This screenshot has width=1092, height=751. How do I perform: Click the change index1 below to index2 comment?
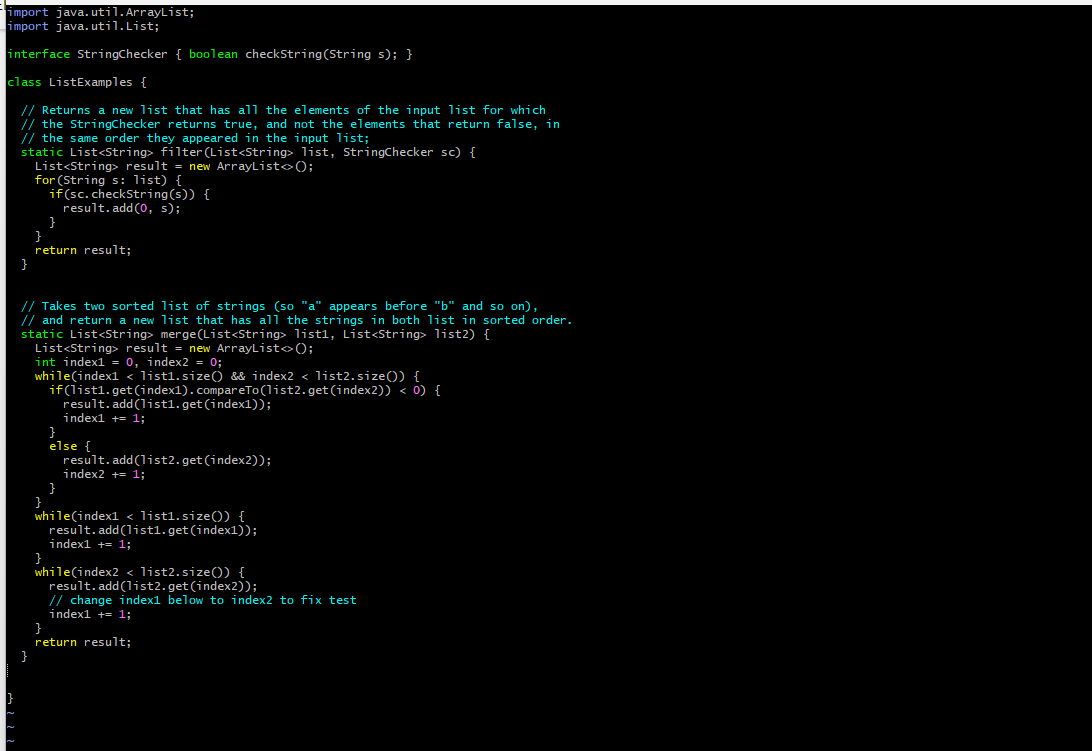[202, 600]
